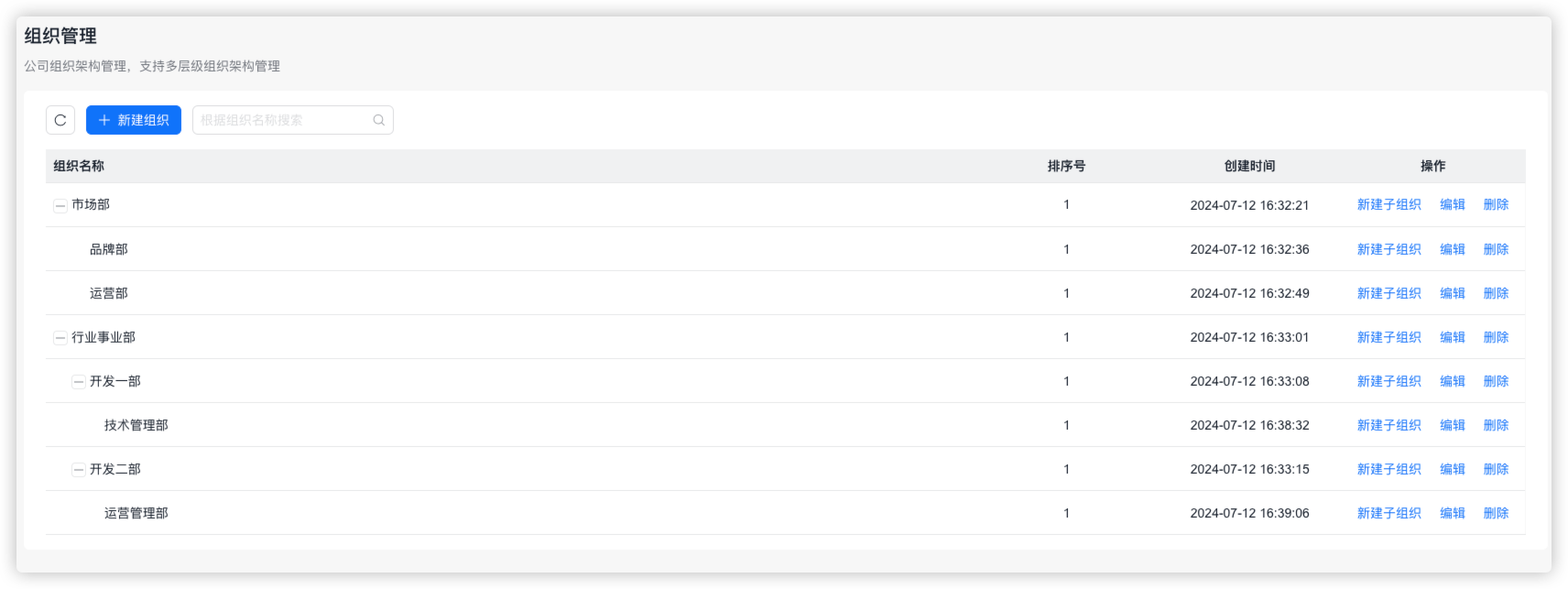Collapse the 行业事业部 tree row
The image size is (1568, 589).
(60, 338)
